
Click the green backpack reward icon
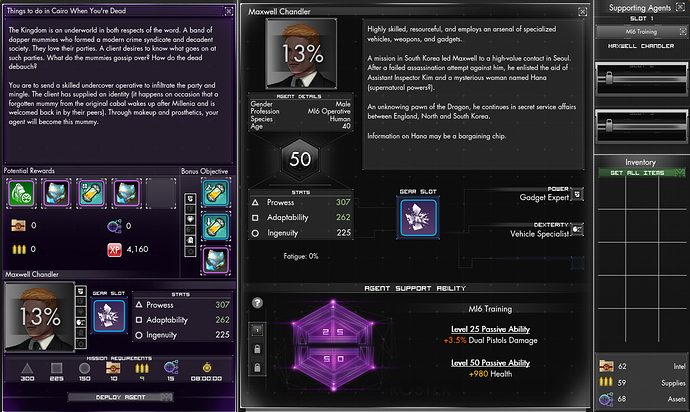[22, 193]
